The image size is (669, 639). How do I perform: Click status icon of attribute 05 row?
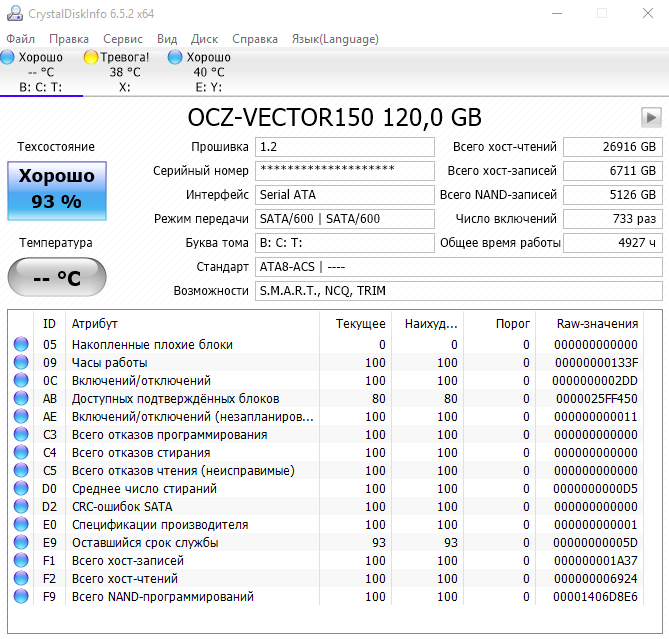(21, 344)
